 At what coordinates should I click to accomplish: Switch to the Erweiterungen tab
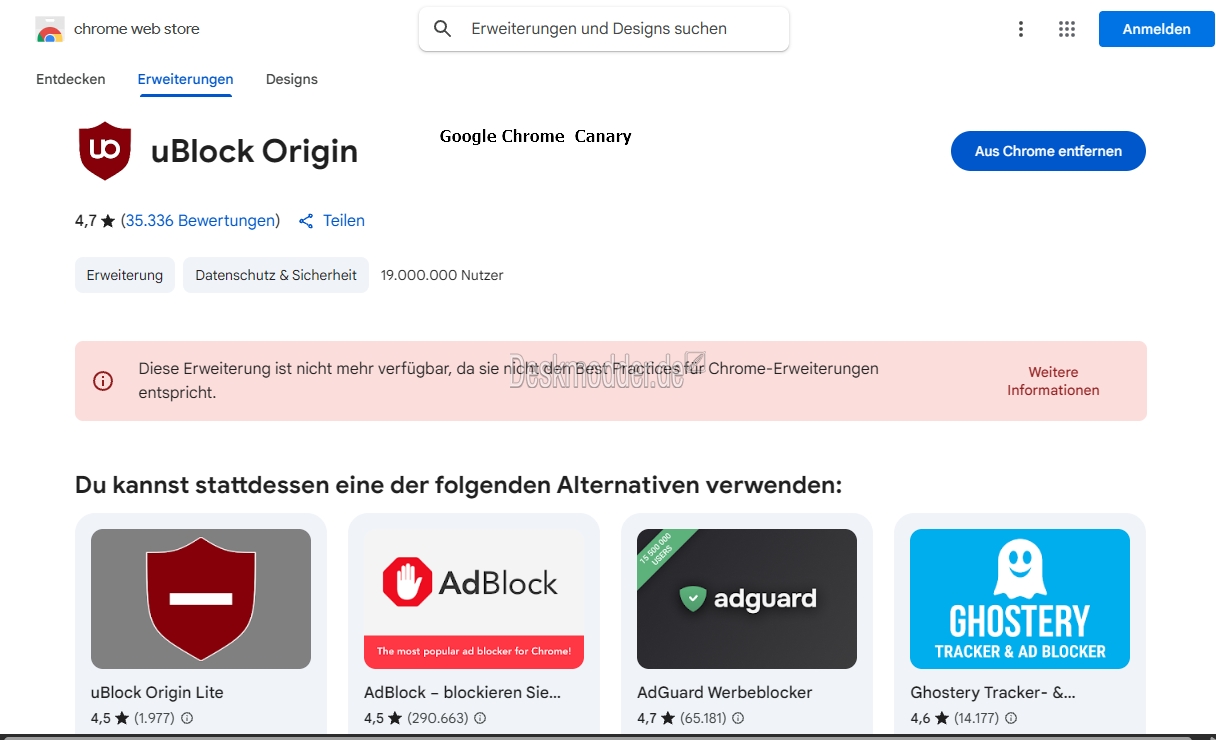click(x=186, y=79)
